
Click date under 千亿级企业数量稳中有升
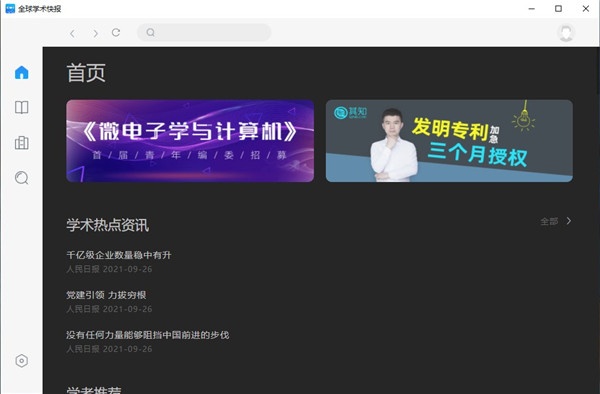point(127,269)
